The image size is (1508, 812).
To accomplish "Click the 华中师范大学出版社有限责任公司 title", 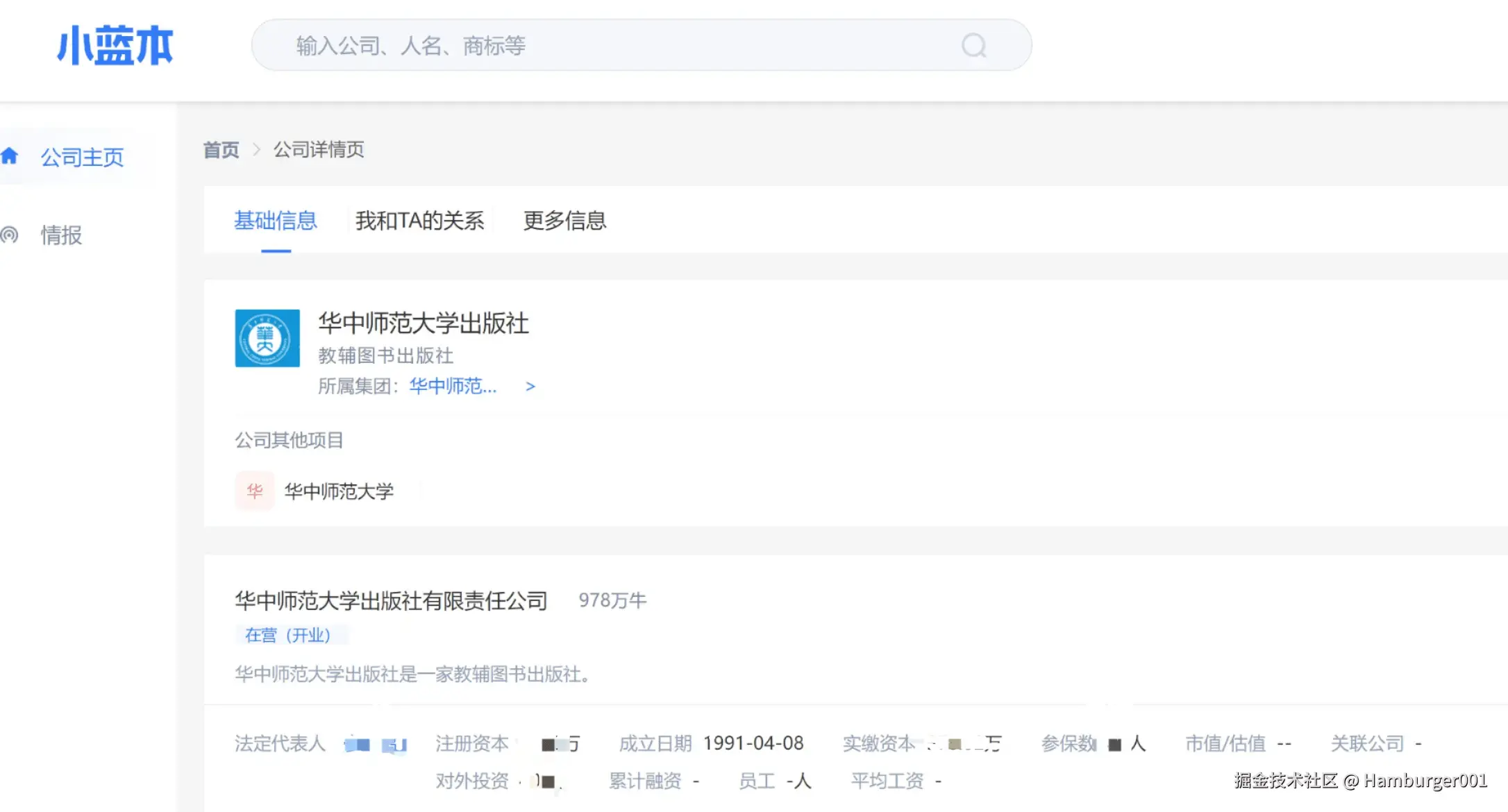I will pos(391,600).
